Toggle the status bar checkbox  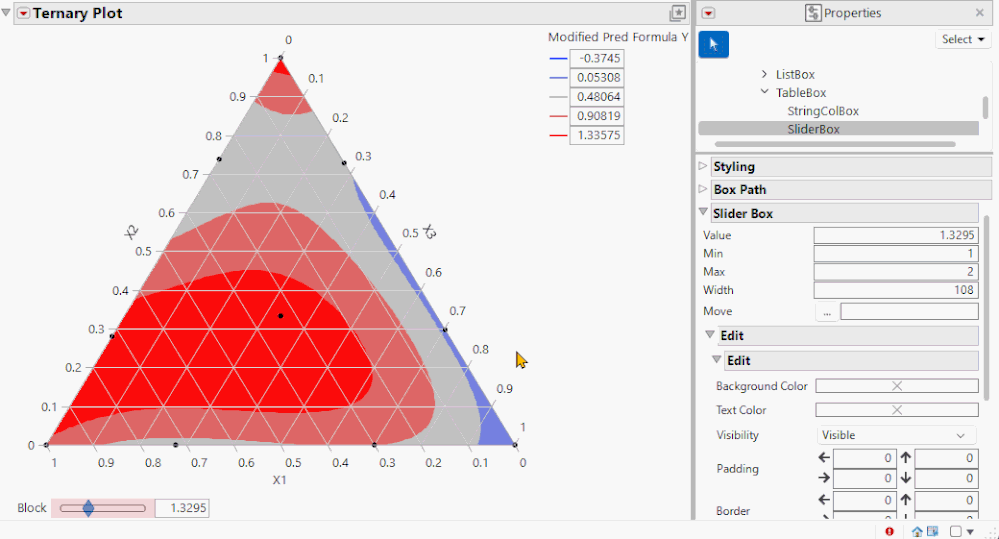click(x=956, y=531)
